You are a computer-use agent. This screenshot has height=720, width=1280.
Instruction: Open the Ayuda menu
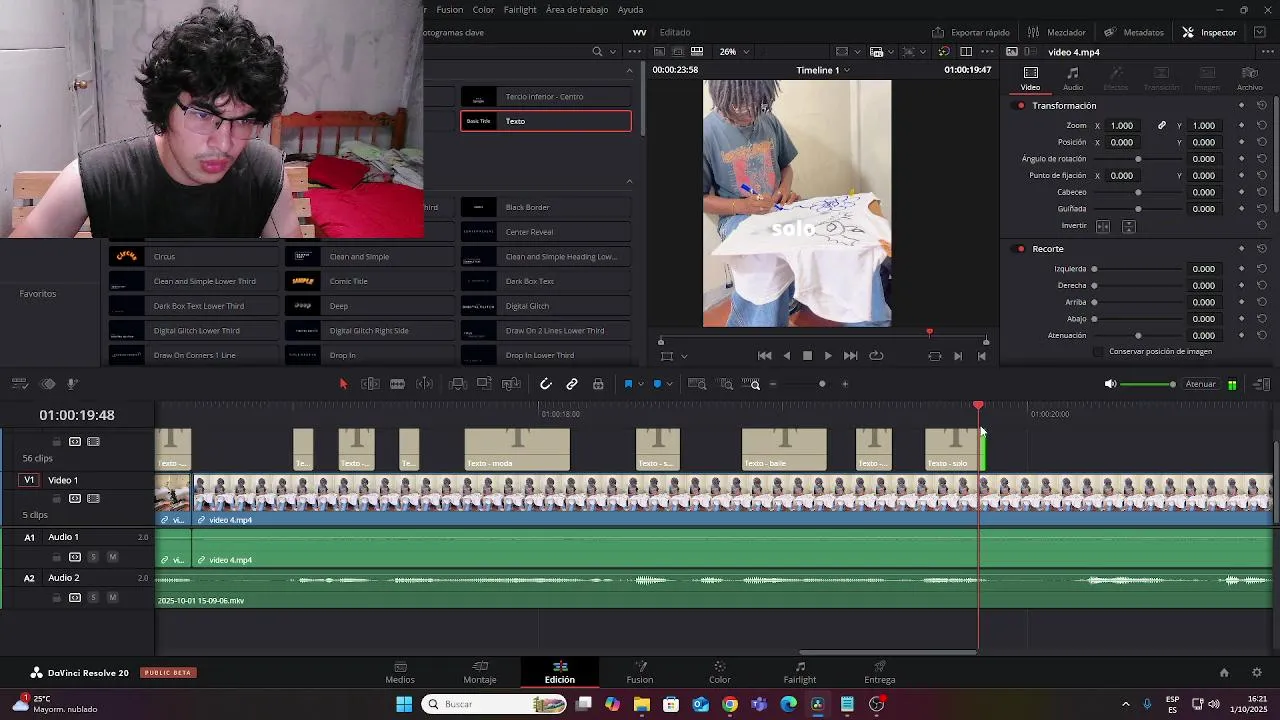(x=630, y=10)
